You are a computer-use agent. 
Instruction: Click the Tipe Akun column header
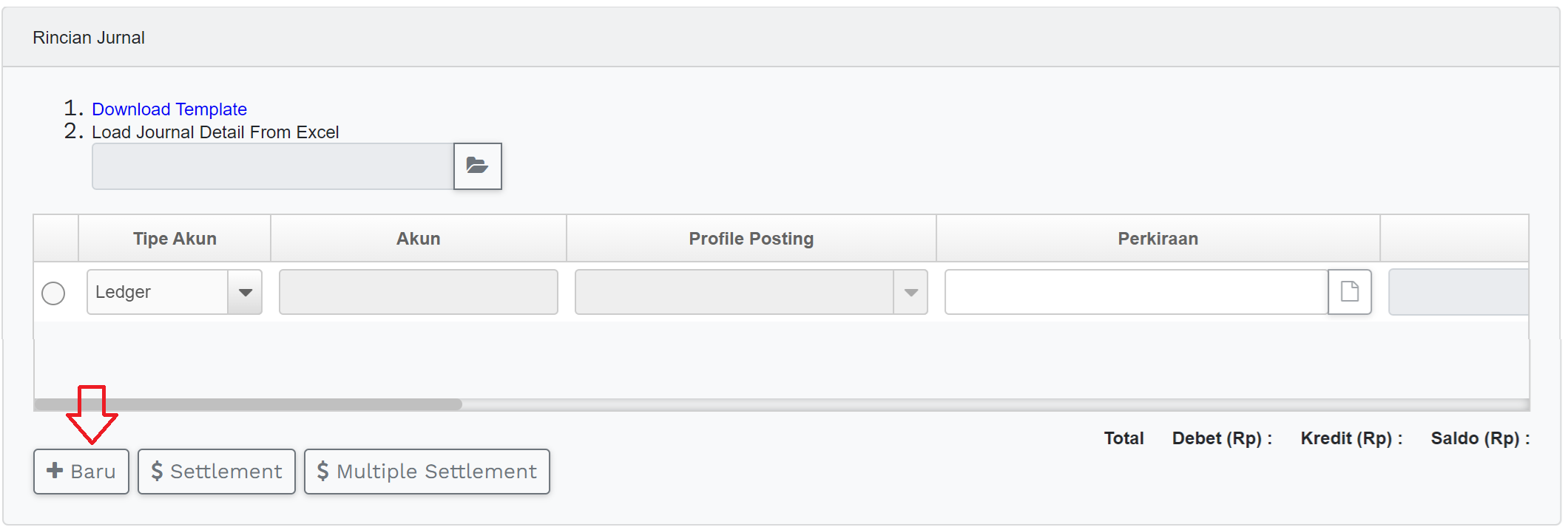click(175, 239)
